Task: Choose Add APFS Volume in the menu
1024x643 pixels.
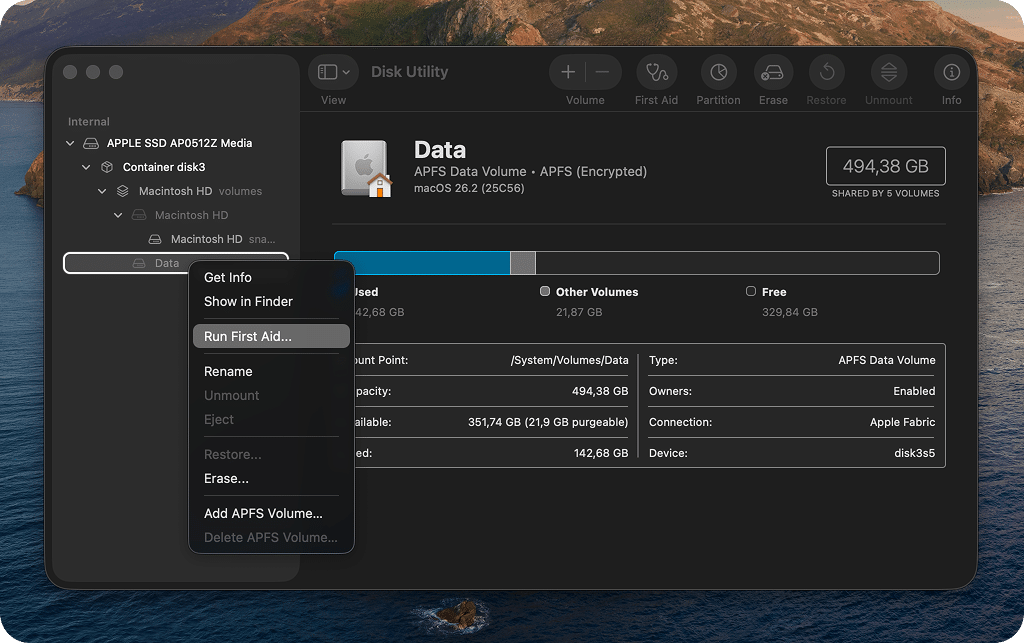Action: (x=263, y=512)
